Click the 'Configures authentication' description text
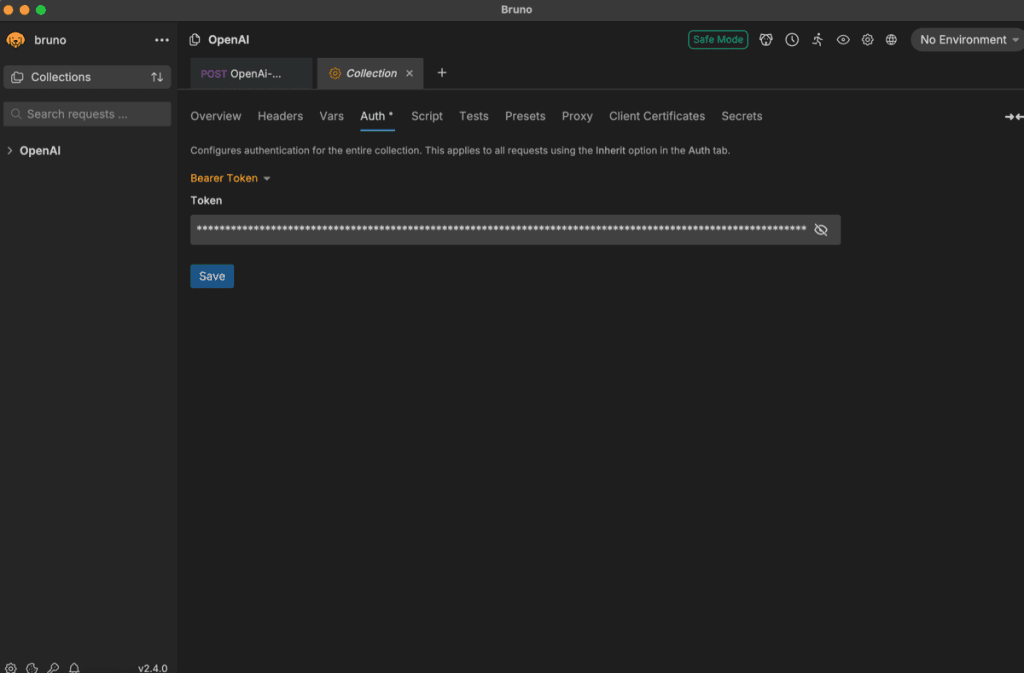The width and height of the screenshot is (1024, 673). [x=460, y=150]
